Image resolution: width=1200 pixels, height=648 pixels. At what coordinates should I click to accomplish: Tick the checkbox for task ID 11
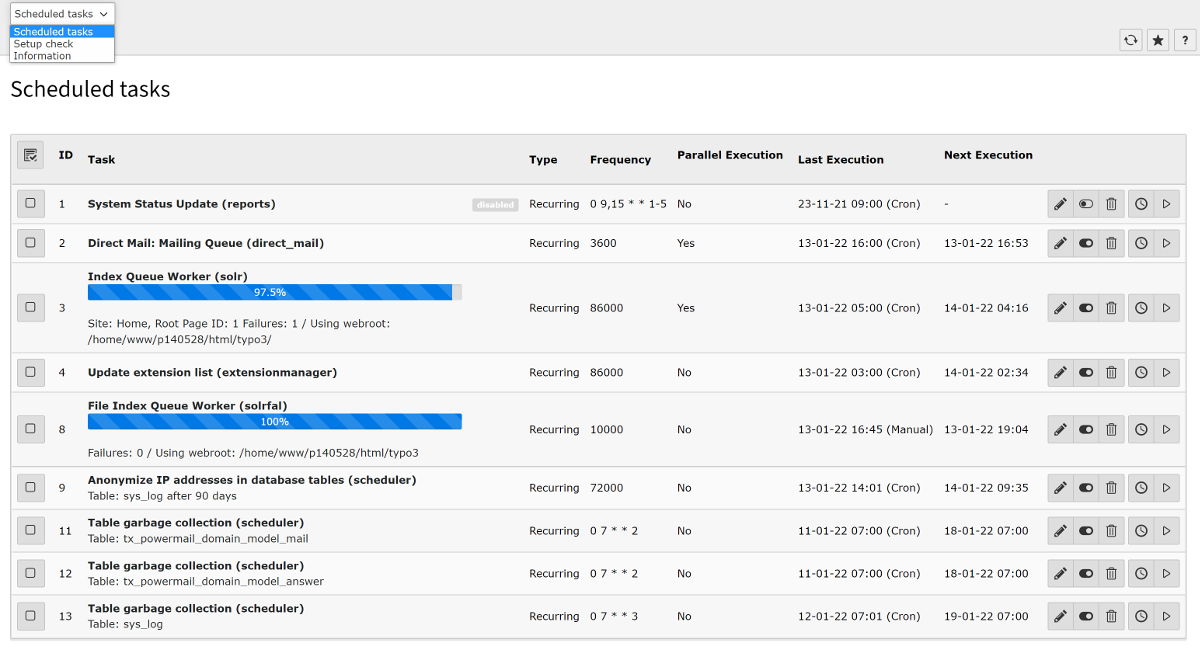[30, 531]
